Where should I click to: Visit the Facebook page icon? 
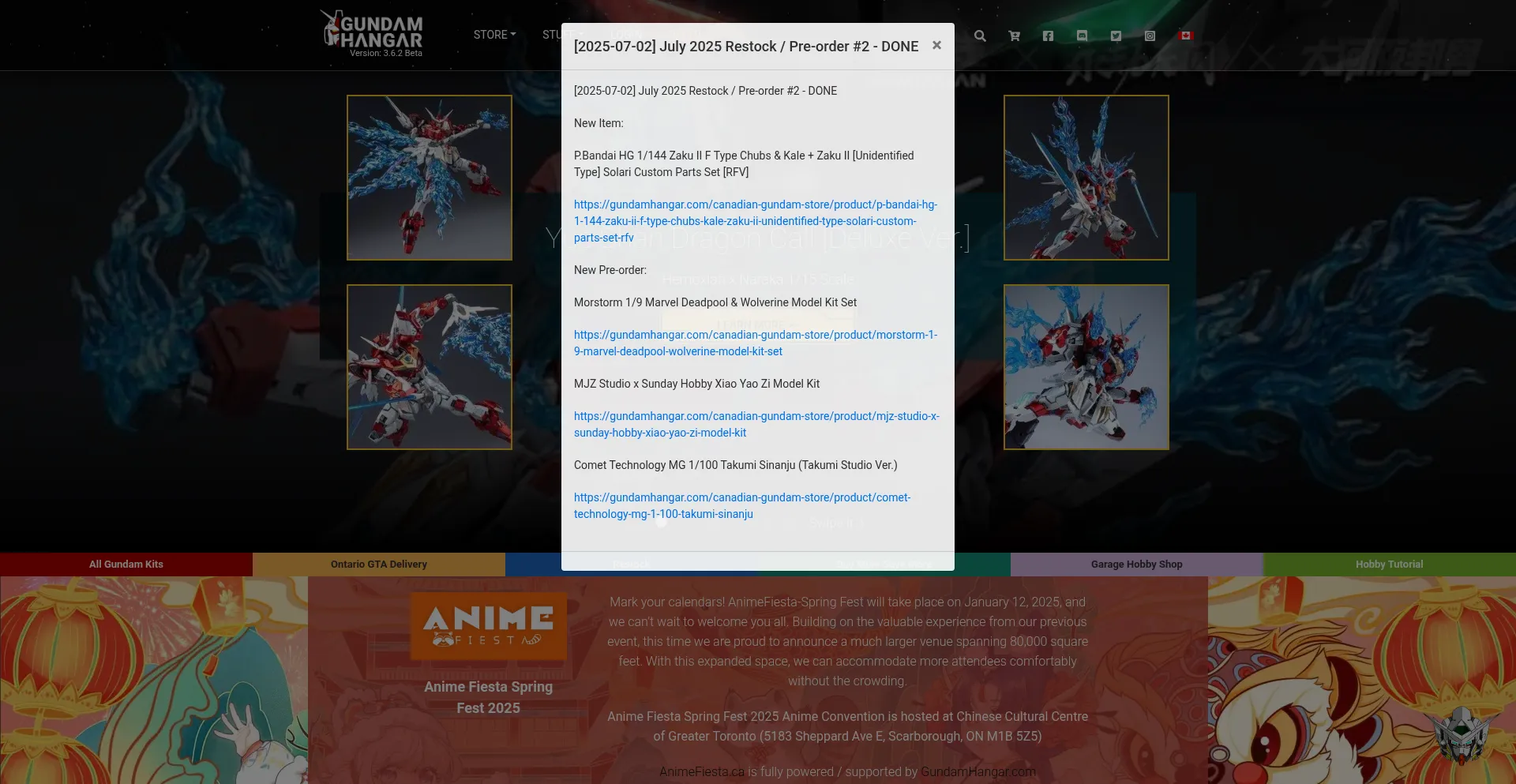click(x=1048, y=36)
